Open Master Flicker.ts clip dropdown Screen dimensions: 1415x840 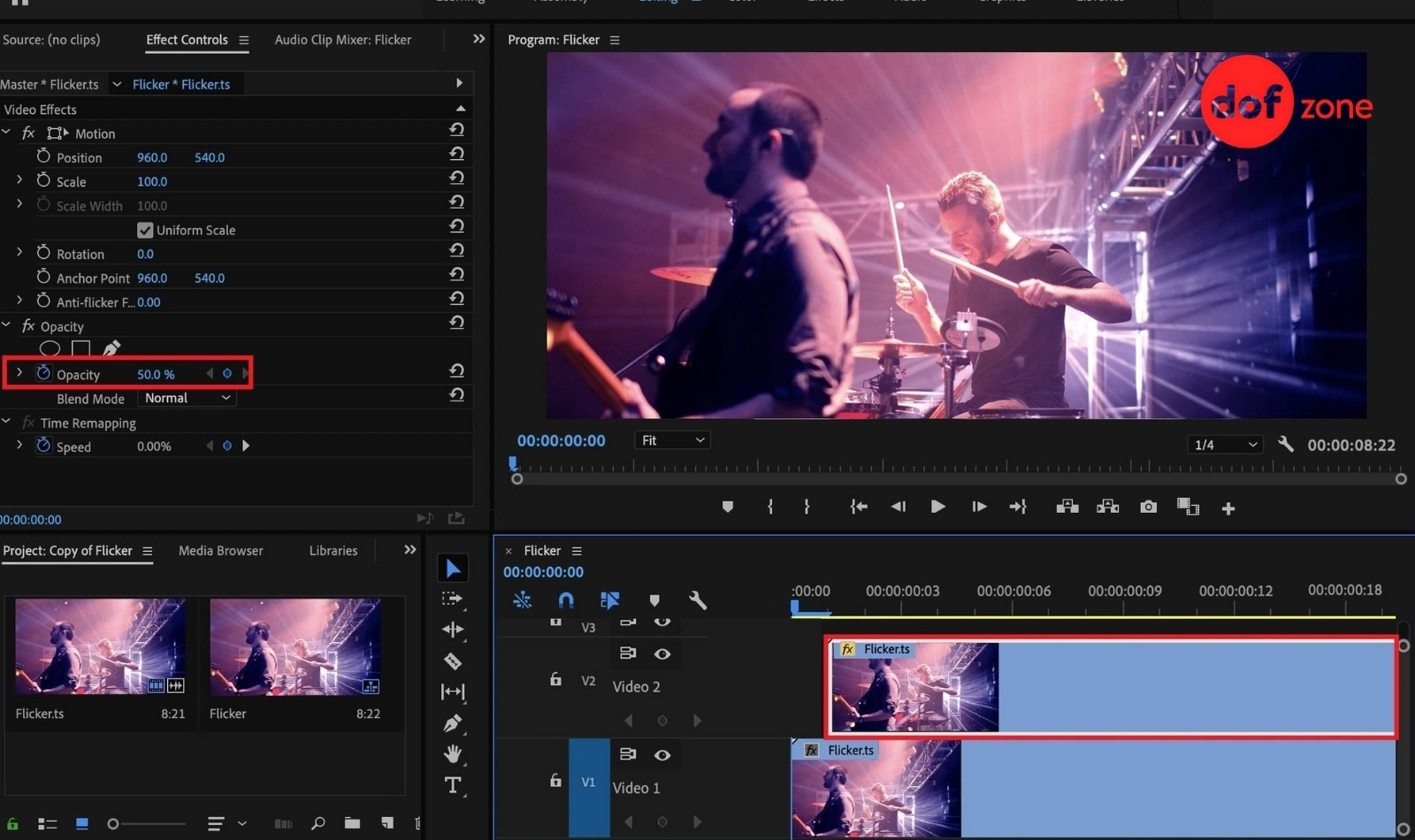pos(116,84)
